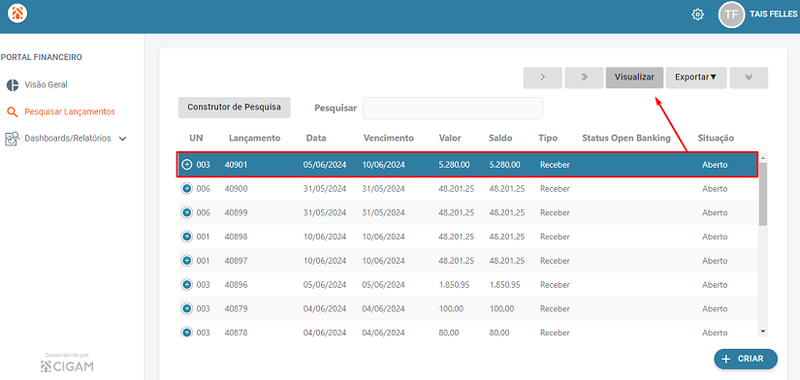Click date 05/06/2024 in row 40896

click(x=324, y=285)
